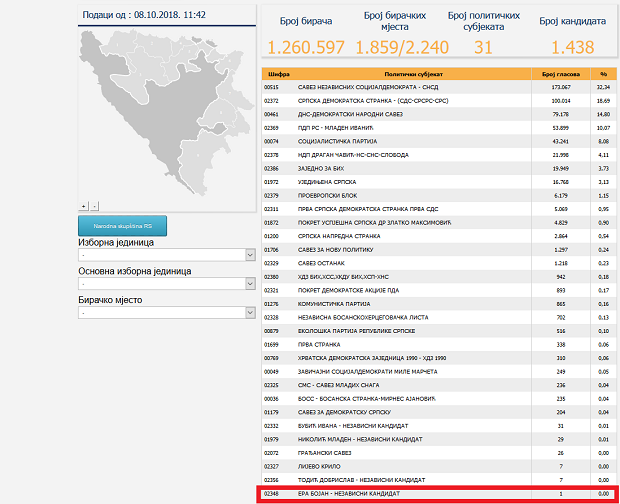Click the map zoom out minus button

pyautogui.click(x=94, y=205)
